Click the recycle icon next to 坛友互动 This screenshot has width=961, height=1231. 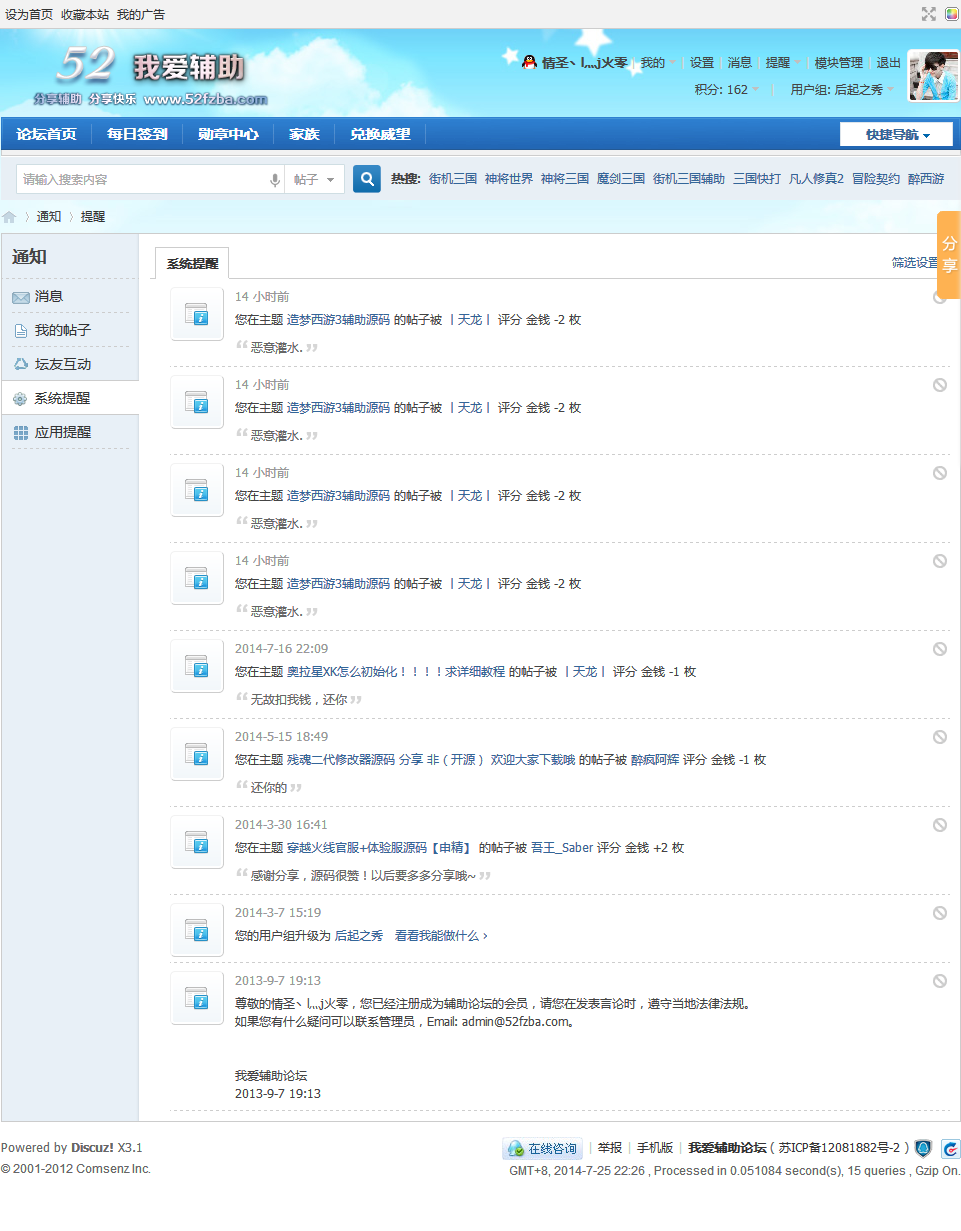click(21, 364)
